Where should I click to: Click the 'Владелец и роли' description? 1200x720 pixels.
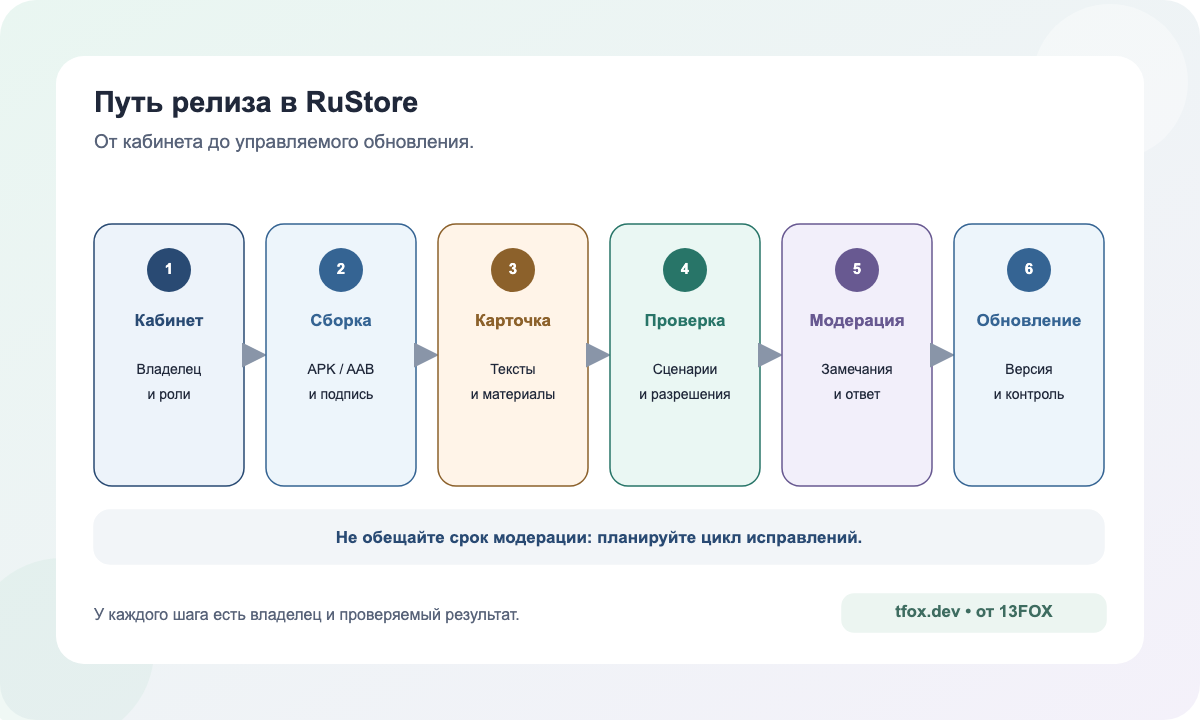coord(169,382)
